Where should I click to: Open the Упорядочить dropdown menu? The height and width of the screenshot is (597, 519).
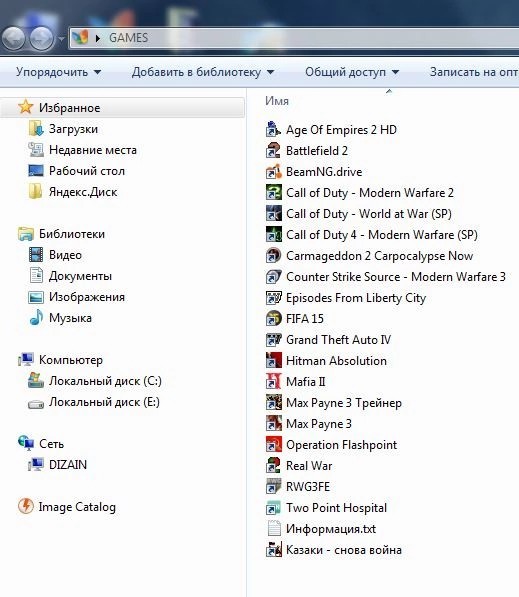pyautogui.click(x=58, y=72)
